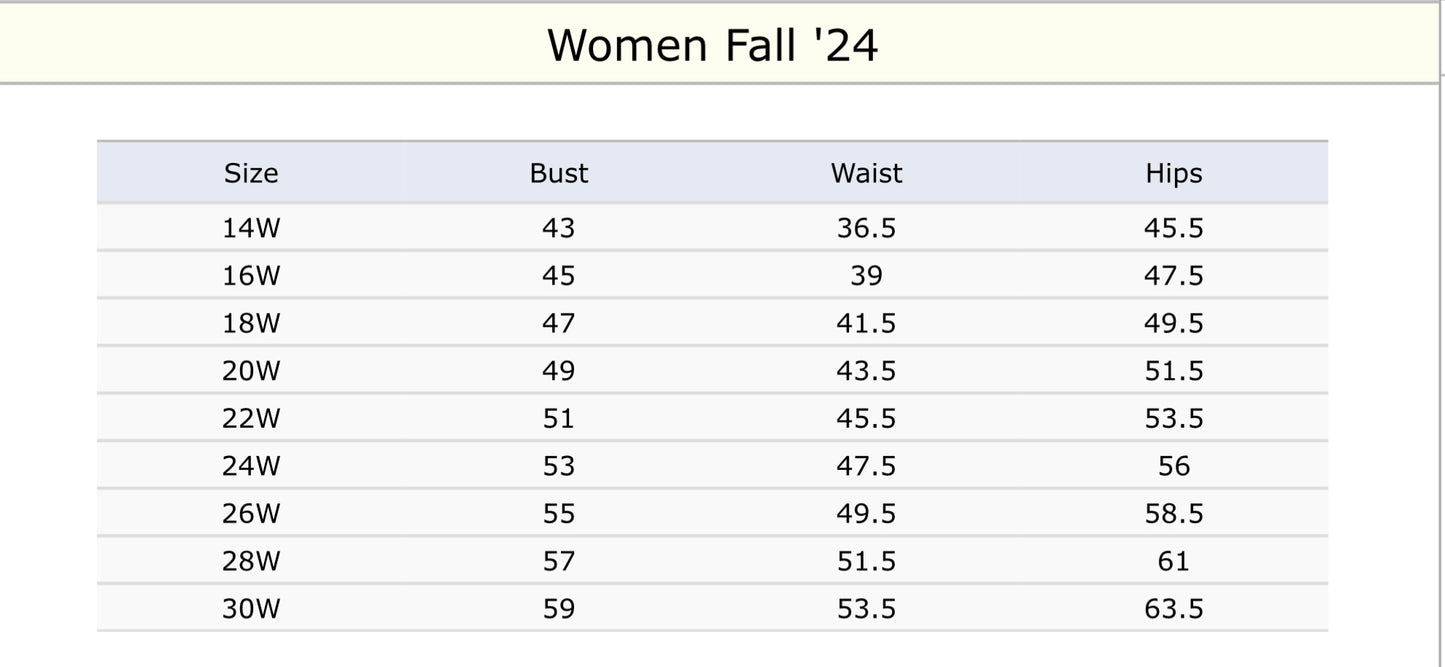Click the Bust column header
Viewport: 1445px width, 667px height.
point(559,173)
